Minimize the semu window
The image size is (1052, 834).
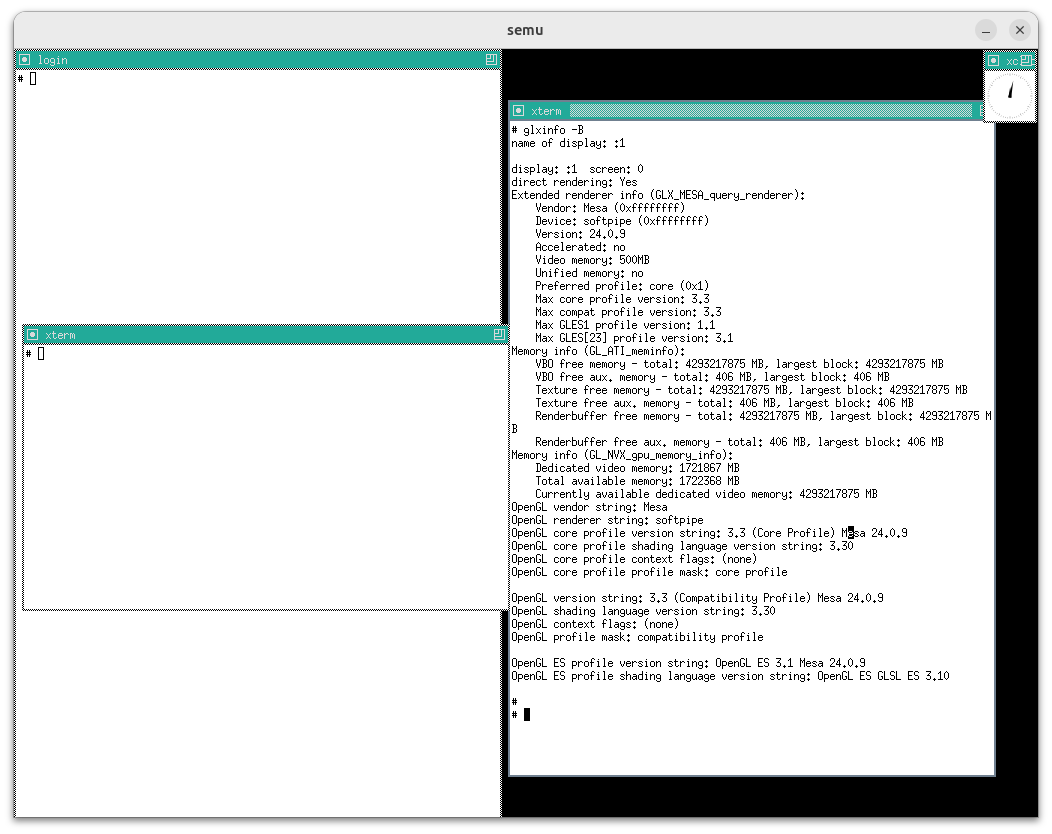[x=986, y=30]
